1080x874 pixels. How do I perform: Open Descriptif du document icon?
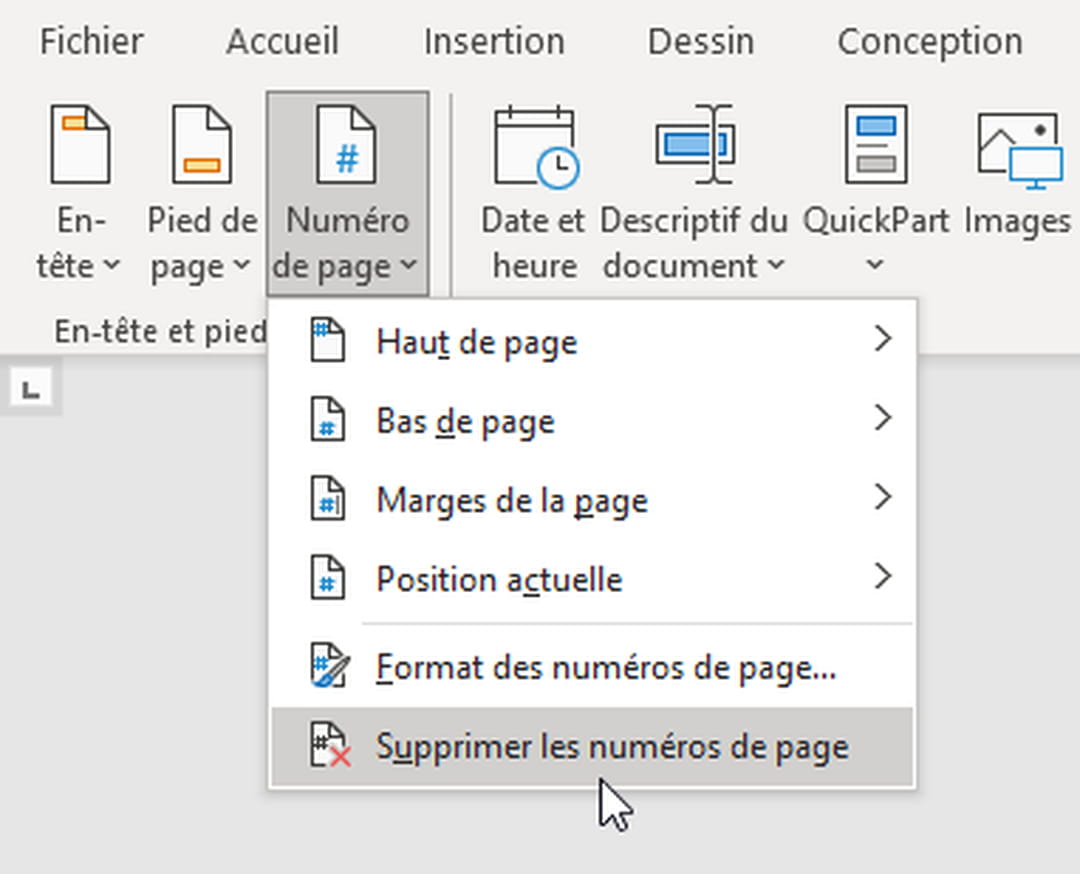pyautogui.click(x=696, y=145)
